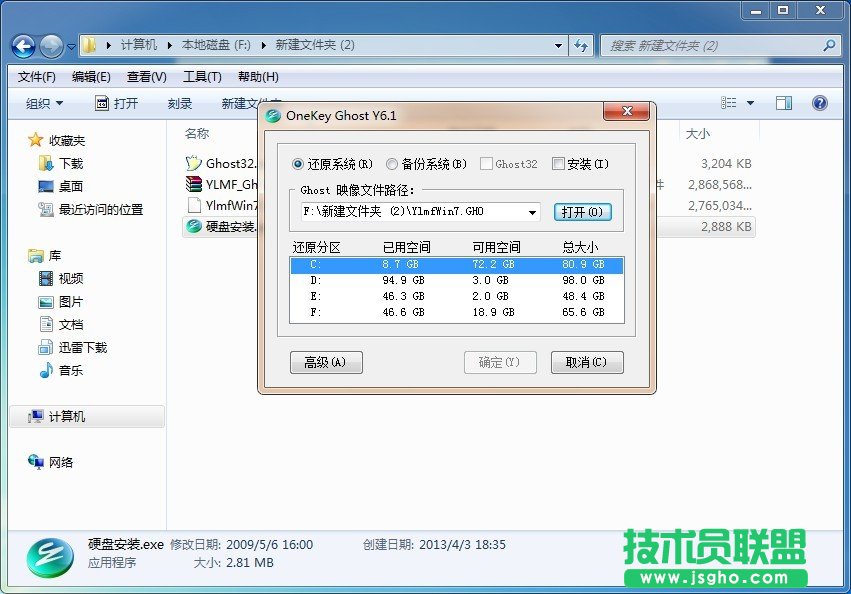
Task: Click the back navigation arrow
Action: coord(22,45)
